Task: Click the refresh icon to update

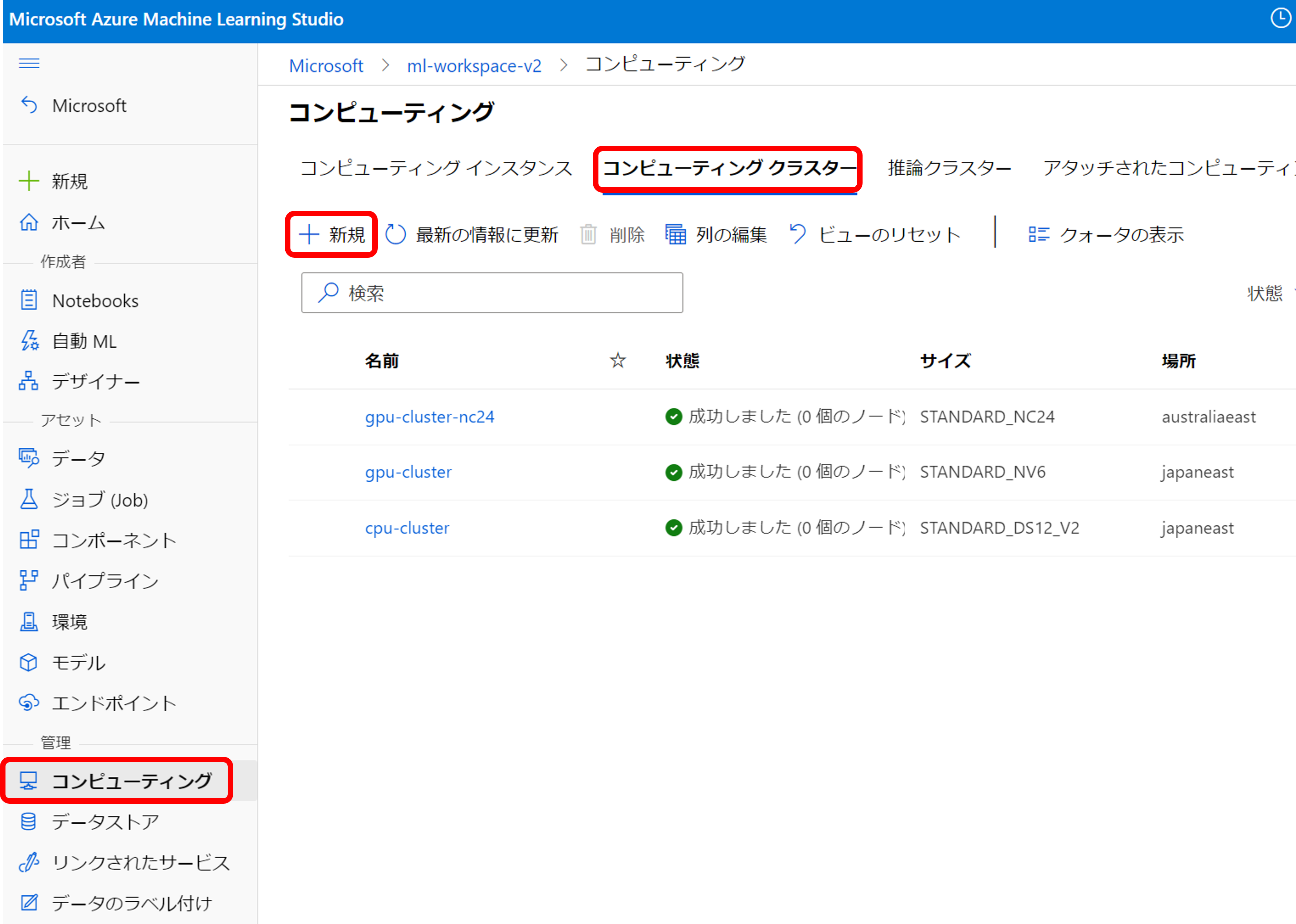Action: (395, 234)
